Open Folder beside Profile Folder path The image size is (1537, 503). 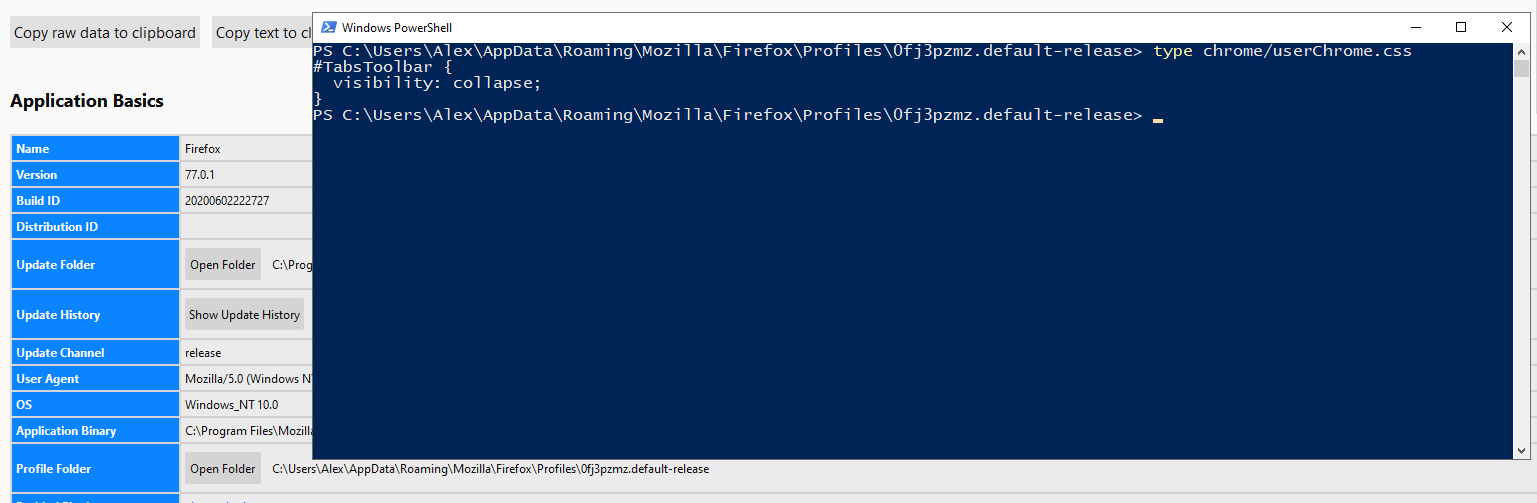223,468
